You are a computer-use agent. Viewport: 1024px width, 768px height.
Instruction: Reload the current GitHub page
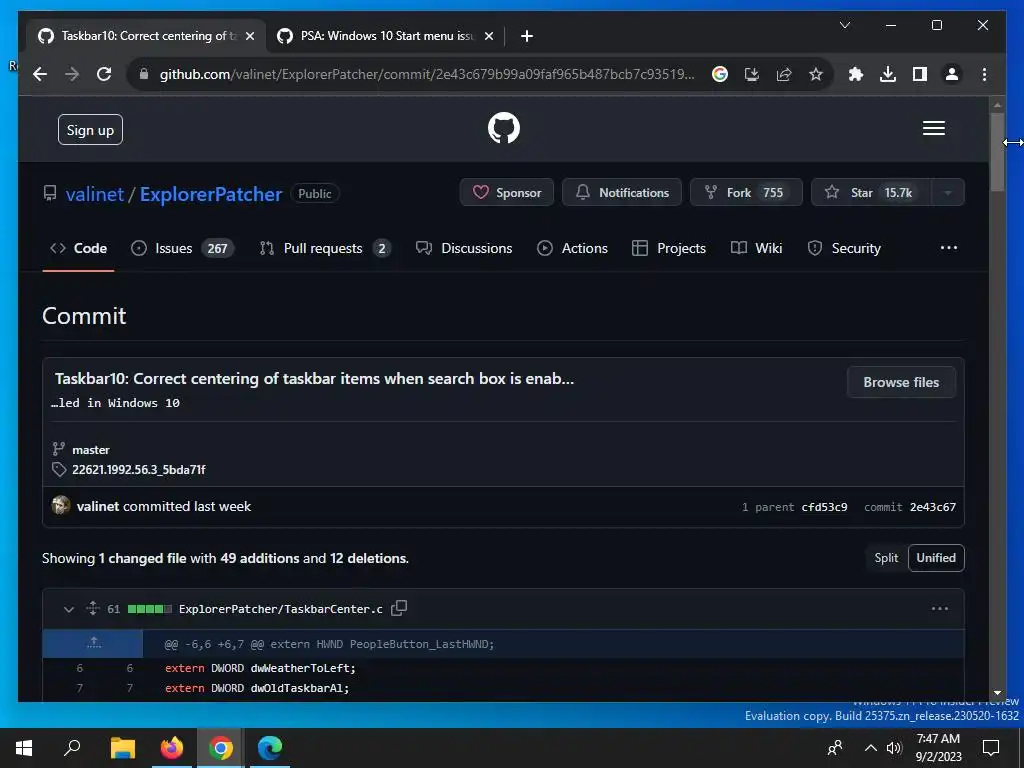(104, 74)
